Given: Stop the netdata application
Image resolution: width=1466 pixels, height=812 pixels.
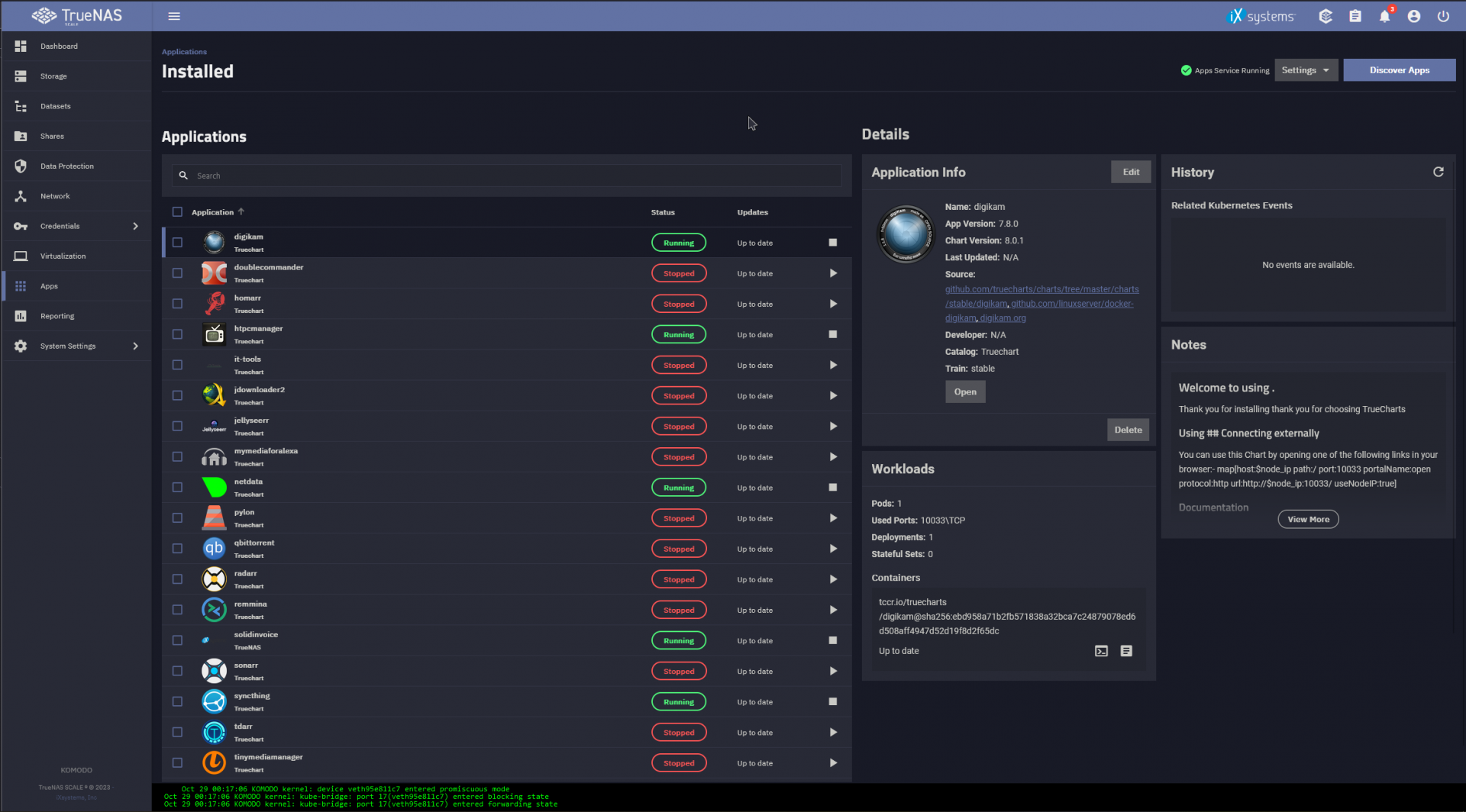Looking at the screenshot, I should click(833, 487).
